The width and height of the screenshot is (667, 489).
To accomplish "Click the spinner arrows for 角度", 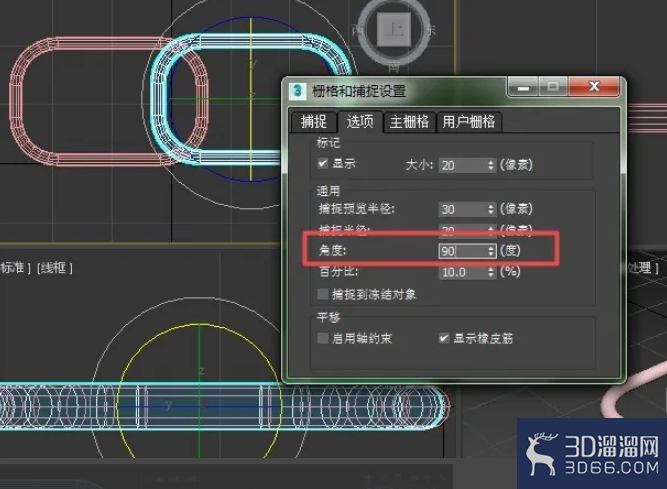I will coord(491,251).
